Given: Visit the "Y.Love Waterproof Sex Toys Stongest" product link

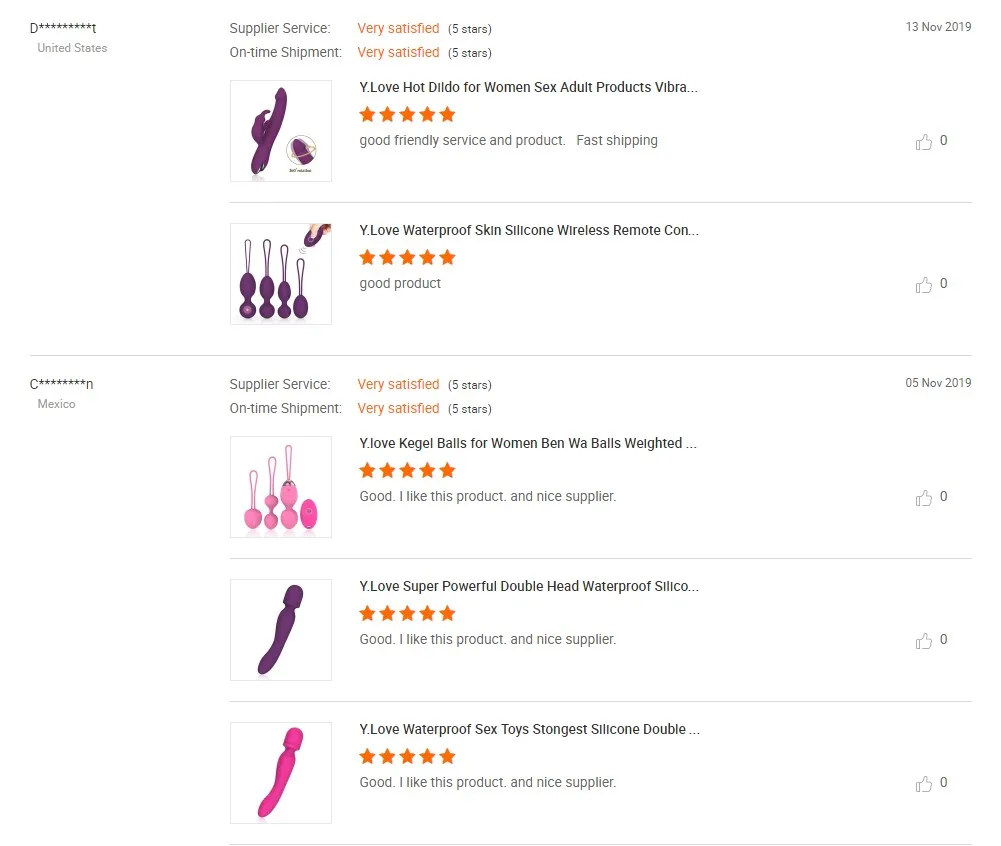Looking at the screenshot, I should coord(528,729).
